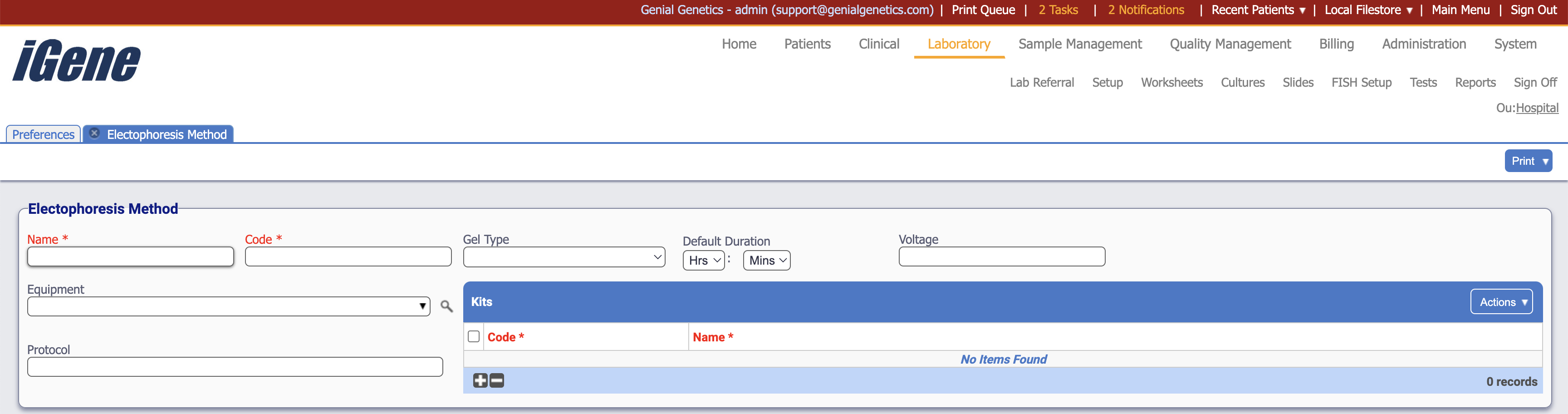Add a new kit row with plus icon
Screen dimensions: 1568x414
point(480,380)
